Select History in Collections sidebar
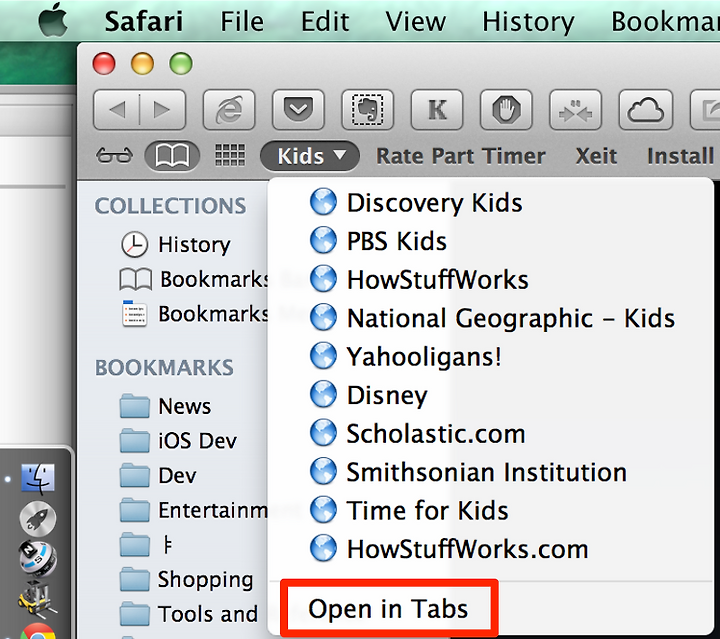720x639 pixels. pos(176,244)
